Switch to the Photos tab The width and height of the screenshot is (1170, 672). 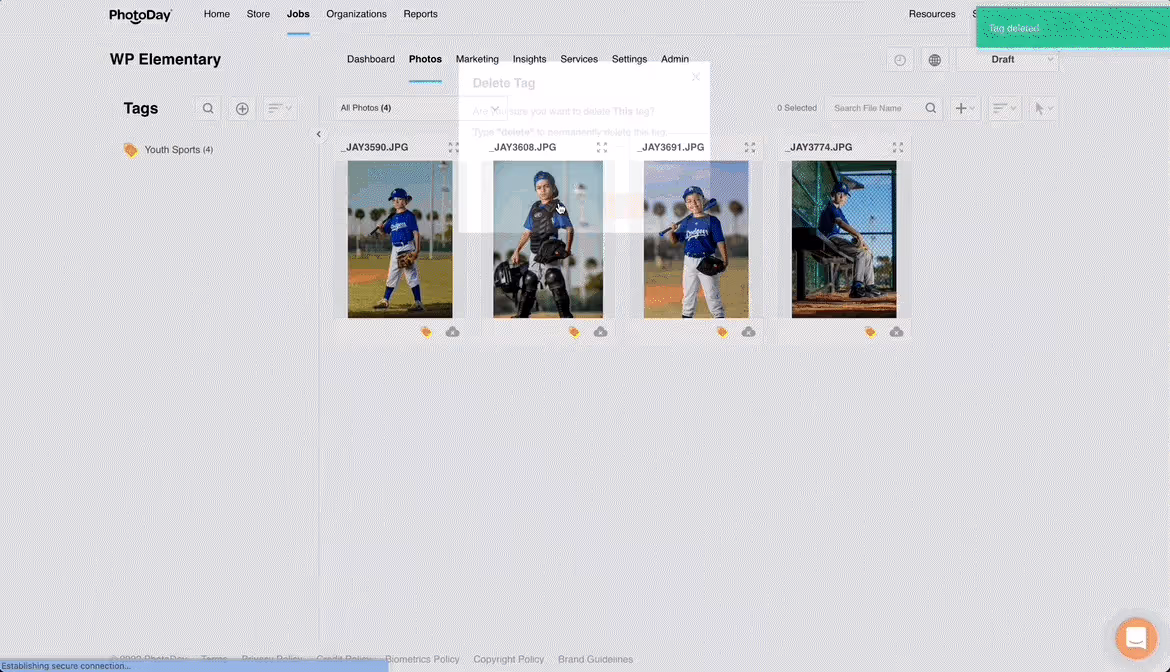(x=425, y=59)
